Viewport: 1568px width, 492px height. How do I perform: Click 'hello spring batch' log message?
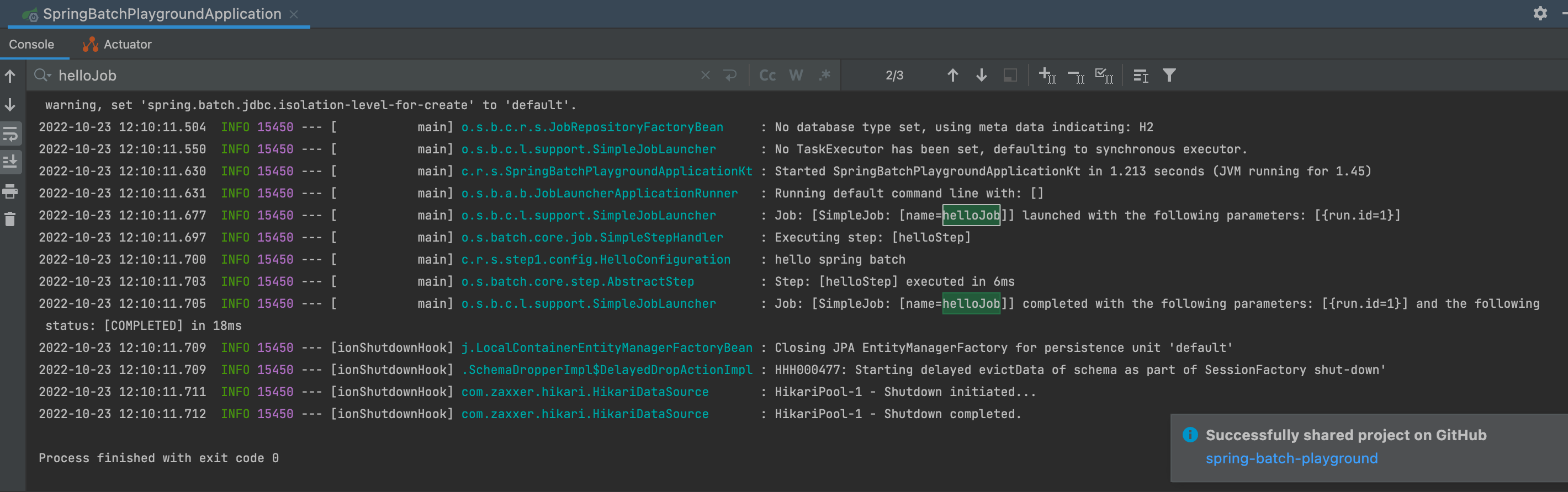click(x=839, y=260)
